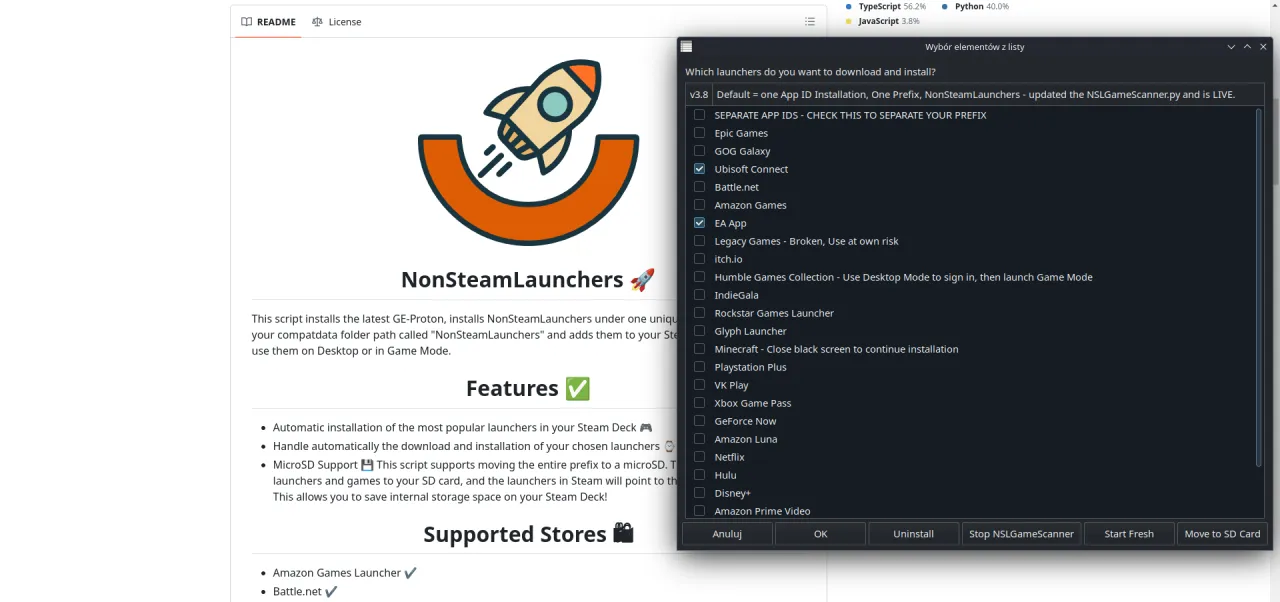Uncheck the Ubisoft Connect launcher
Viewport: 1280px width, 602px height.
click(x=699, y=168)
